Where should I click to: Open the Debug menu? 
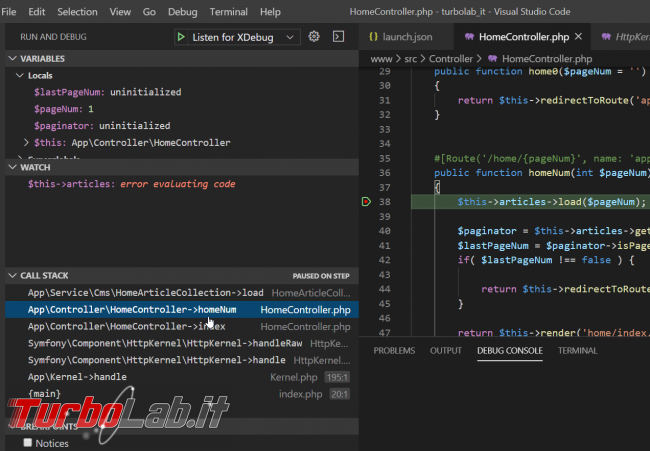[x=182, y=12]
